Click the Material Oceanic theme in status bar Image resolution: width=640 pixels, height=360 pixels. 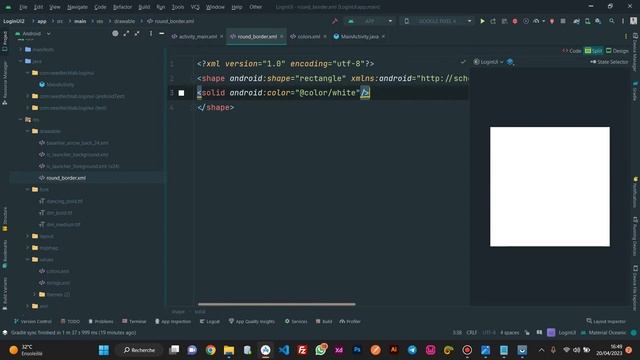point(607,333)
